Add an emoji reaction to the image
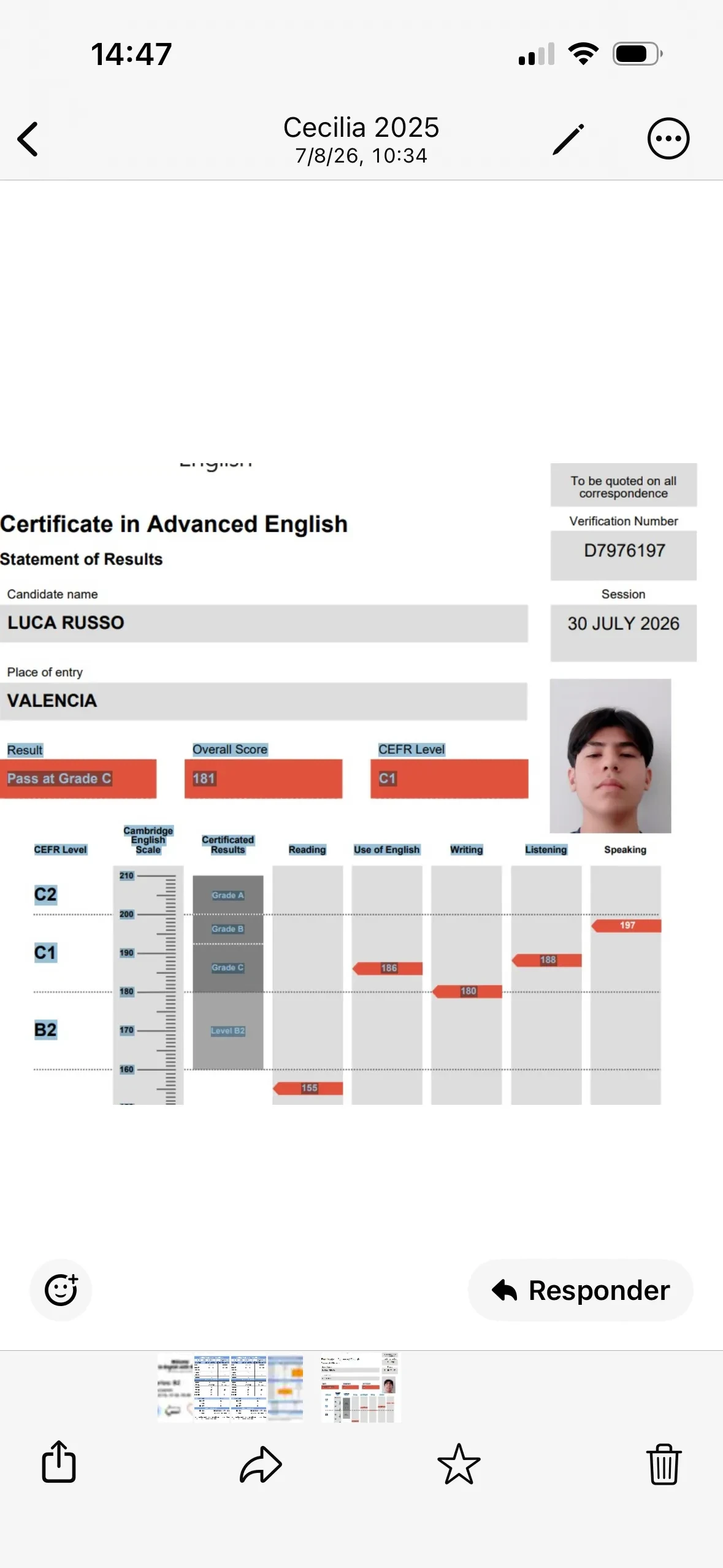The height and width of the screenshot is (1568, 723). click(x=61, y=1289)
